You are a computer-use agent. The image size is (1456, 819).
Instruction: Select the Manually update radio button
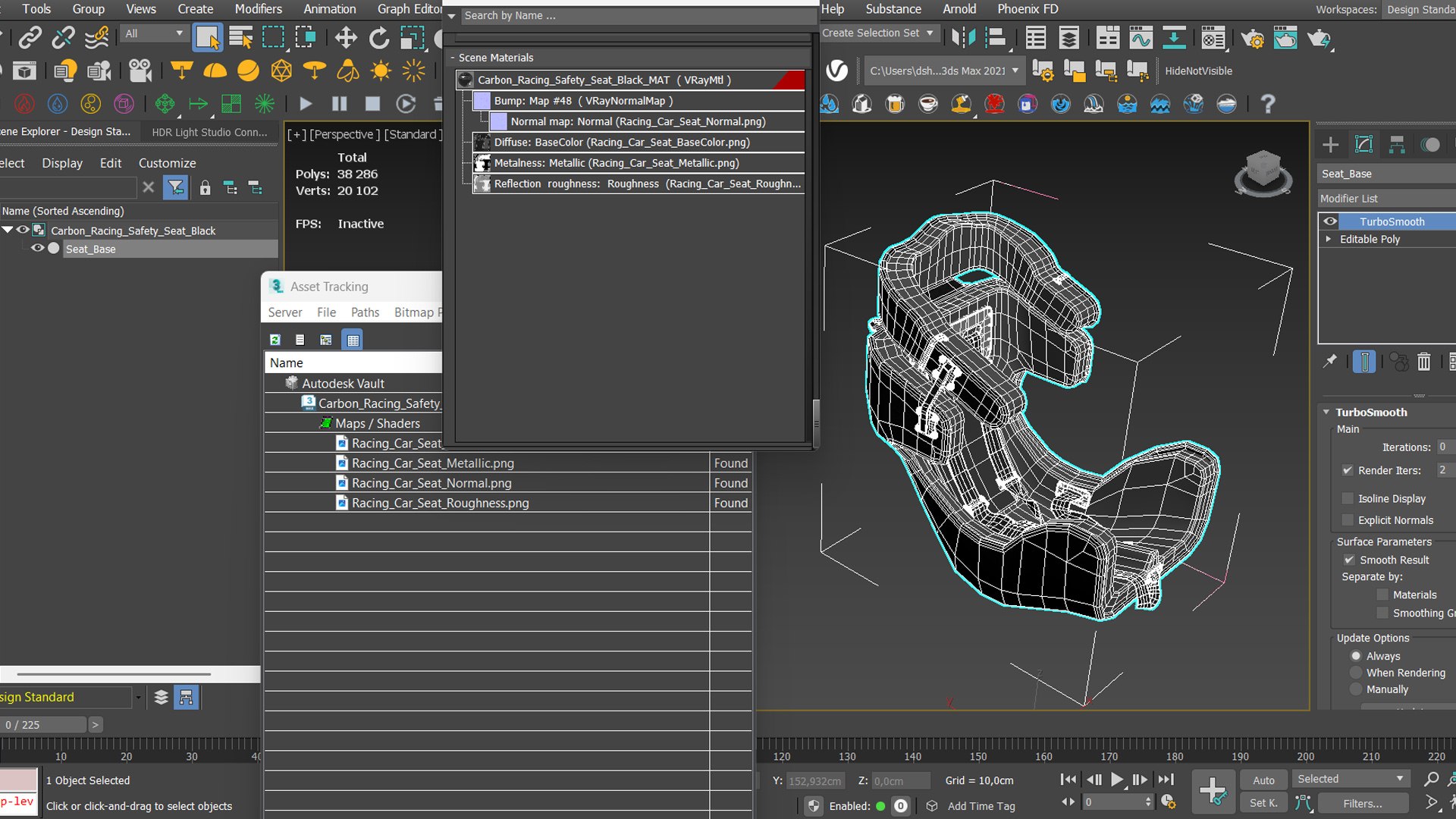[x=1356, y=689]
